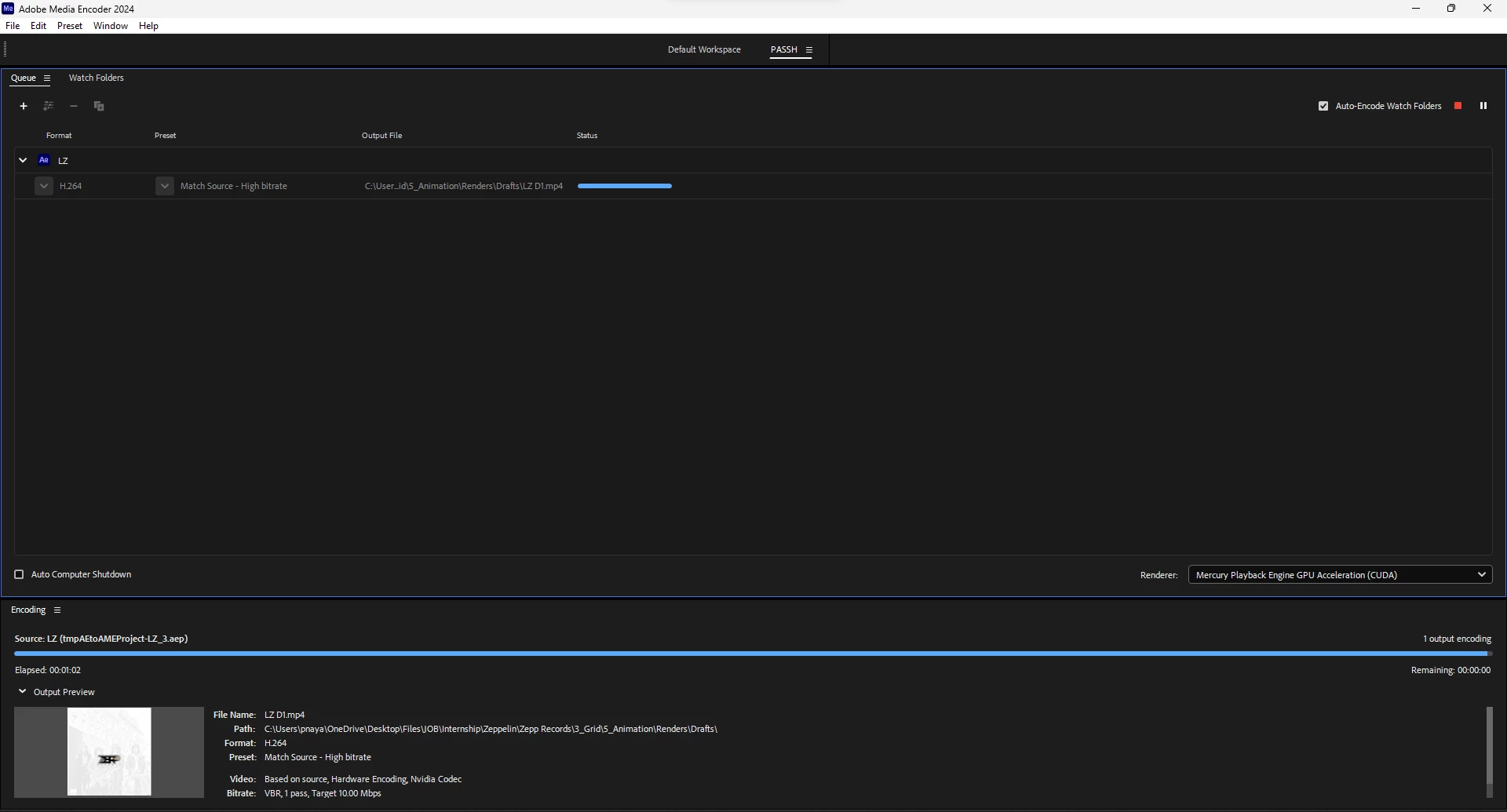Open the Encoding panel menu icon
Screen dimensions: 1507x812
57,610
